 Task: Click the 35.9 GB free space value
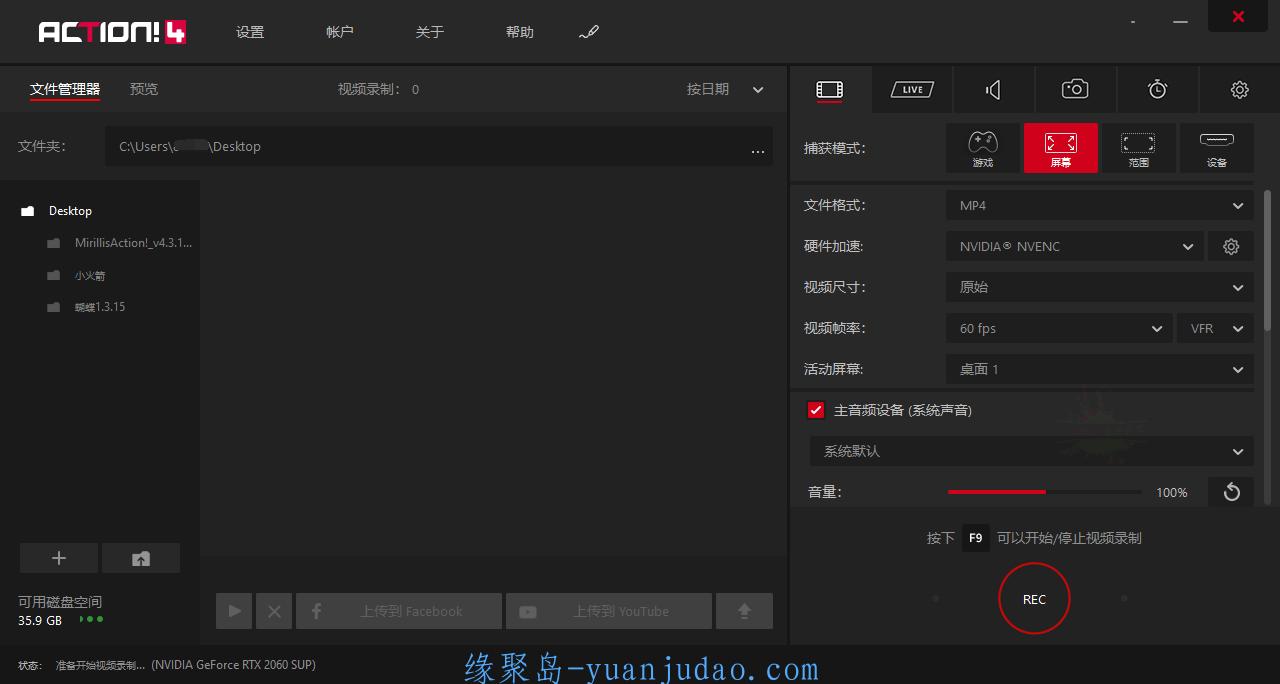[x=40, y=620]
